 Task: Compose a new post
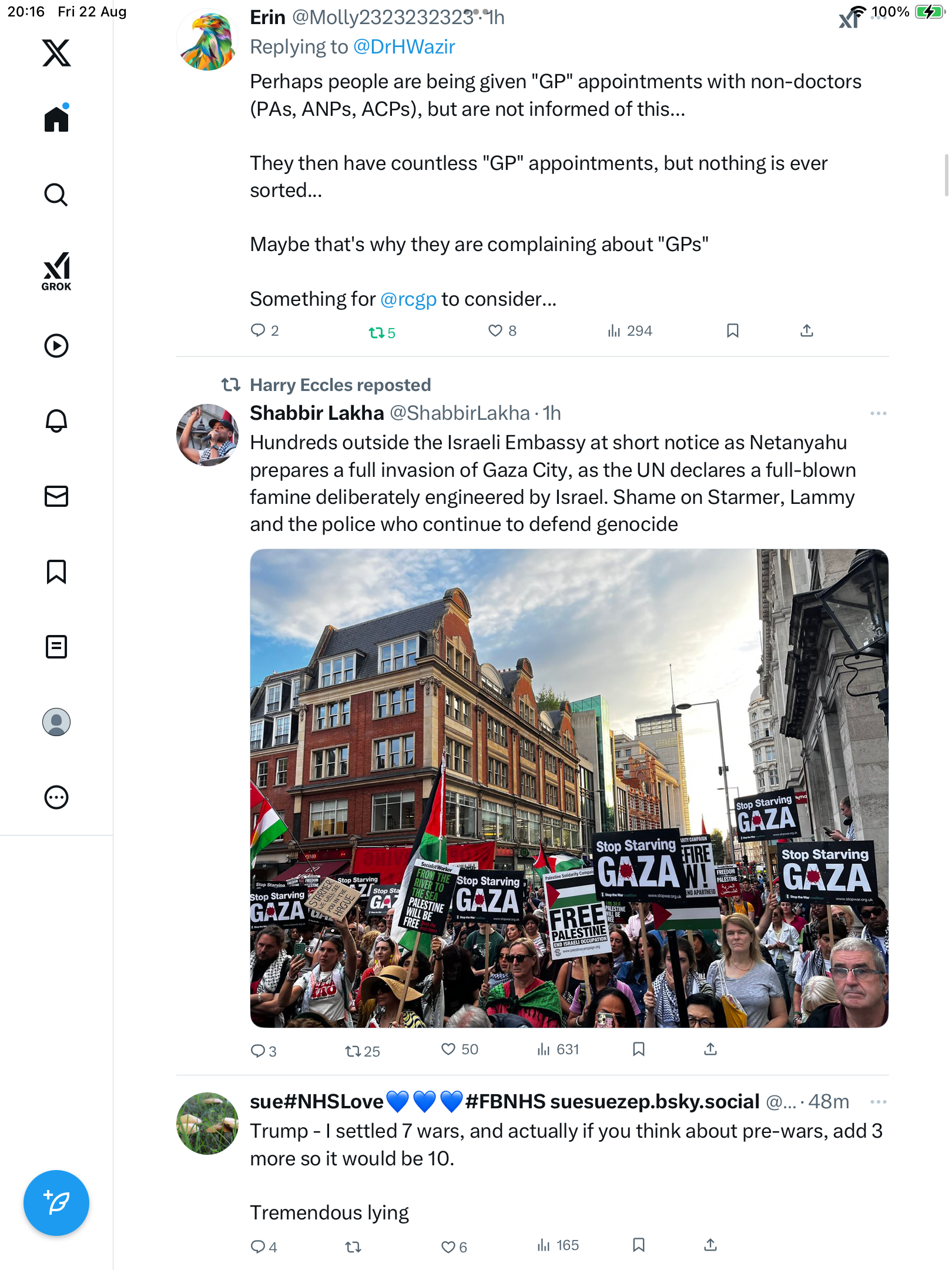coord(56,1203)
